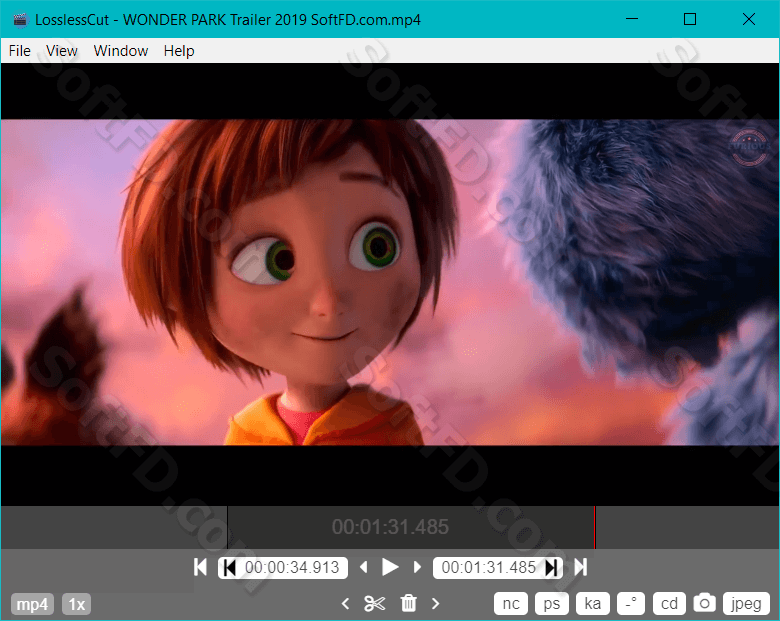Toggle the ps stream selection button

click(x=552, y=604)
